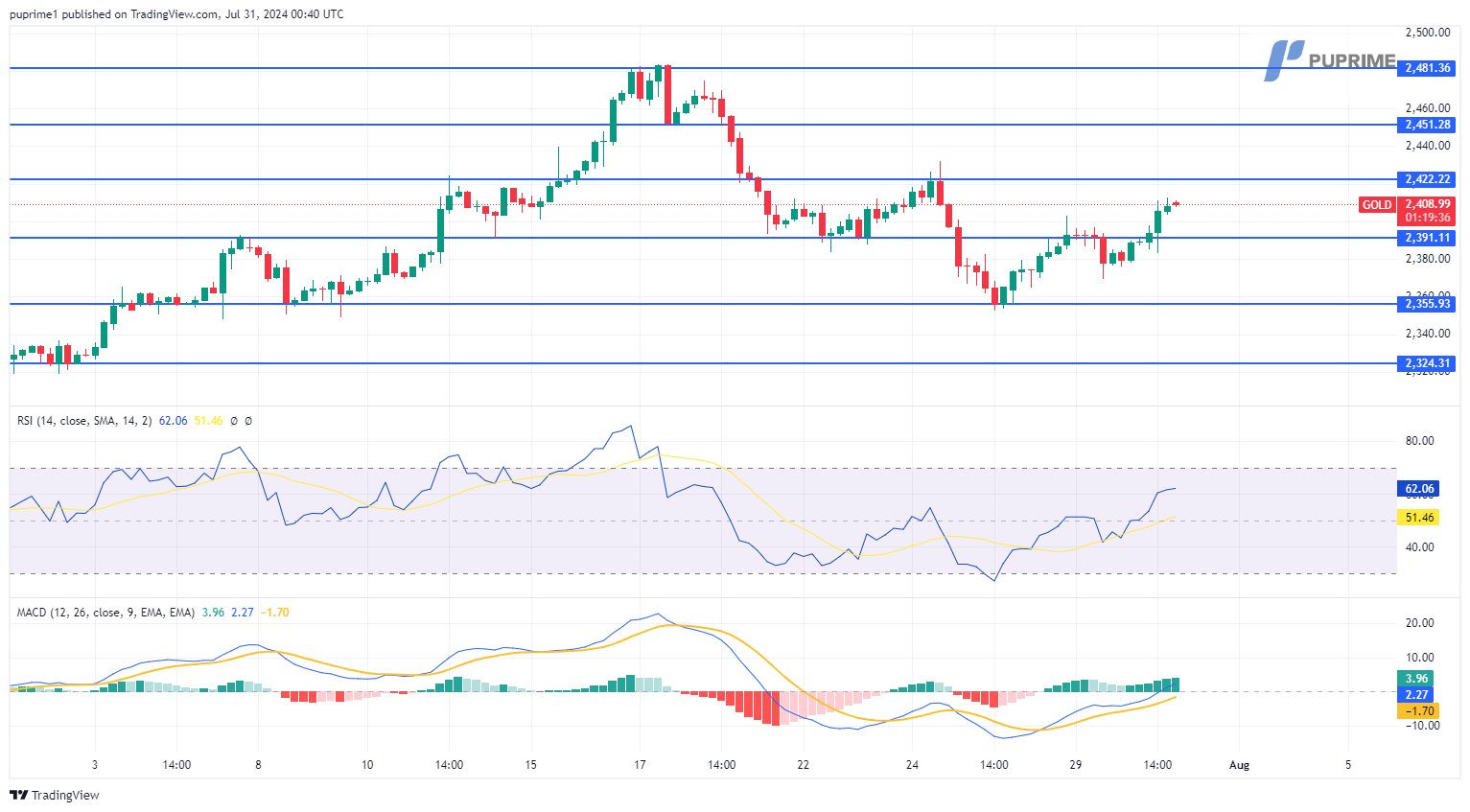Select the −1.70 signal badge on MACD scale

click(x=1418, y=710)
